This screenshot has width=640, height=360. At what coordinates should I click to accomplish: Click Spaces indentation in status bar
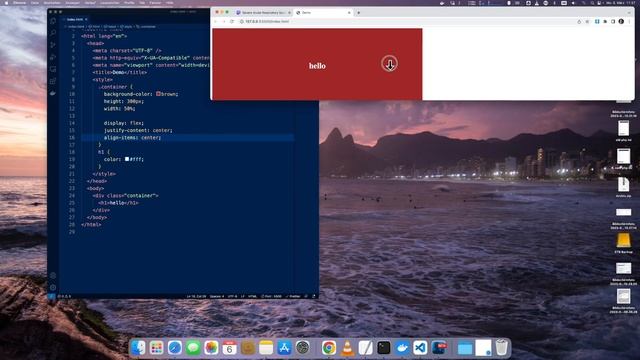pyautogui.click(x=217, y=296)
